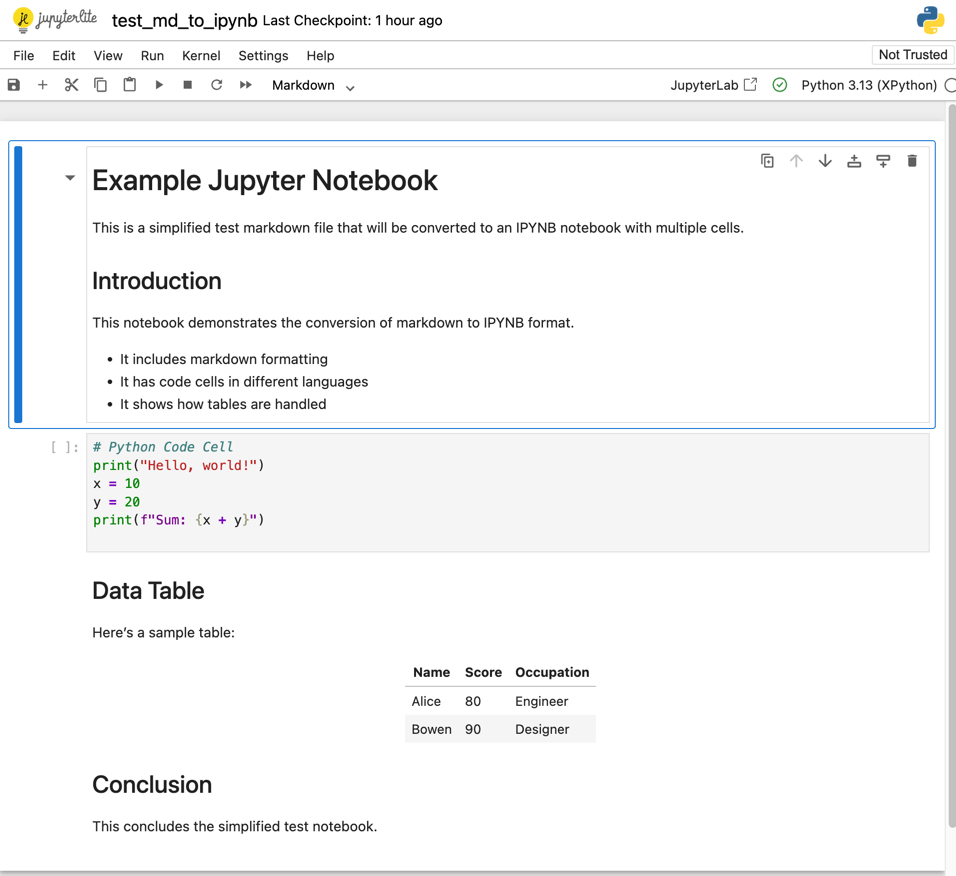Click the Occupation column header
This screenshot has height=876, width=956.
click(552, 672)
